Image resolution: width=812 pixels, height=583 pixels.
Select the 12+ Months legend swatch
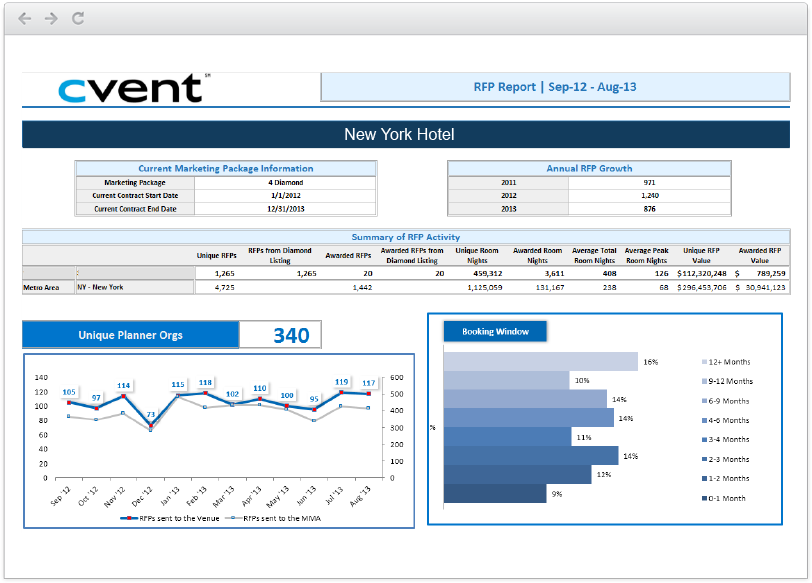[705, 362]
